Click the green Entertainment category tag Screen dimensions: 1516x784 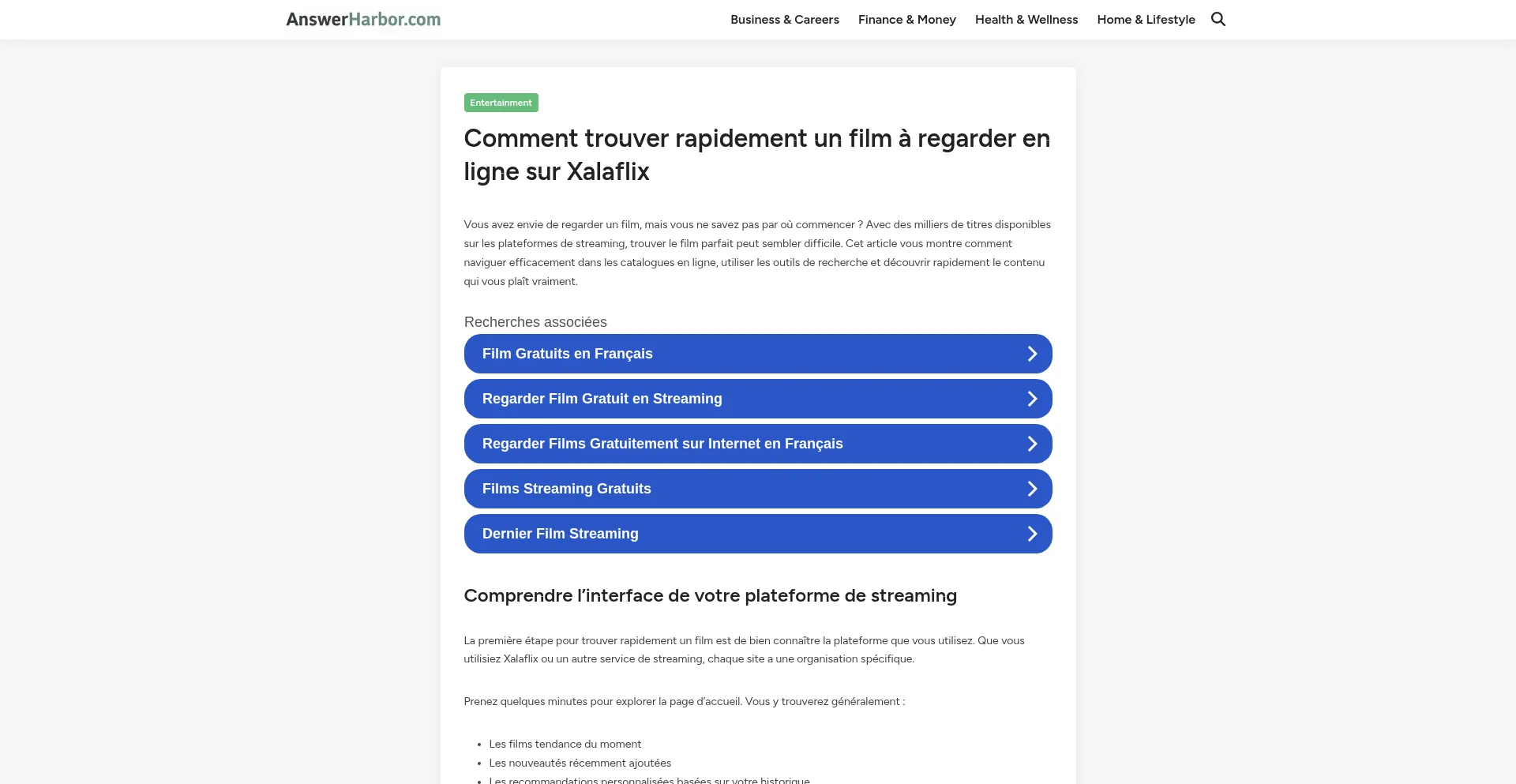(501, 103)
